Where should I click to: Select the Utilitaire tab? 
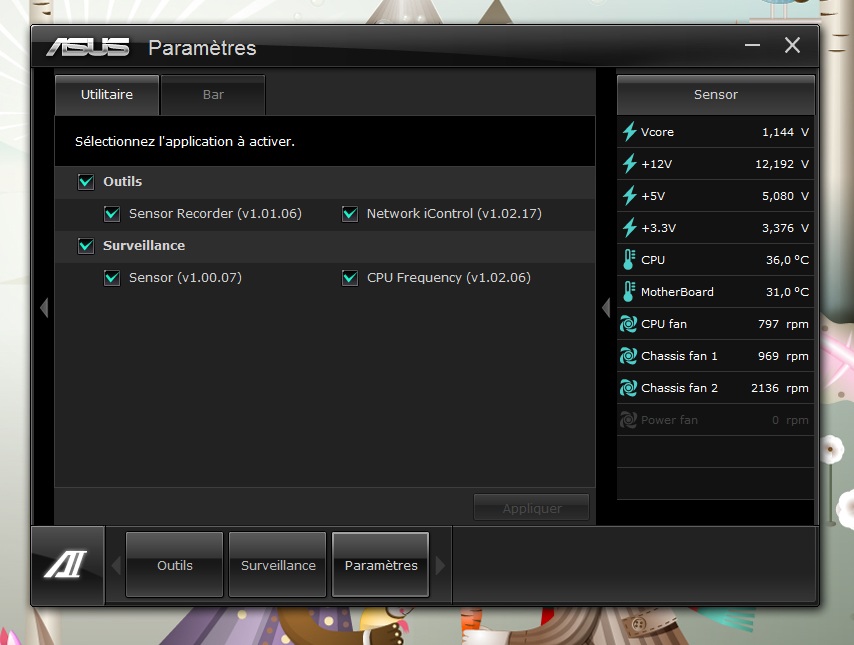click(107, 95)
